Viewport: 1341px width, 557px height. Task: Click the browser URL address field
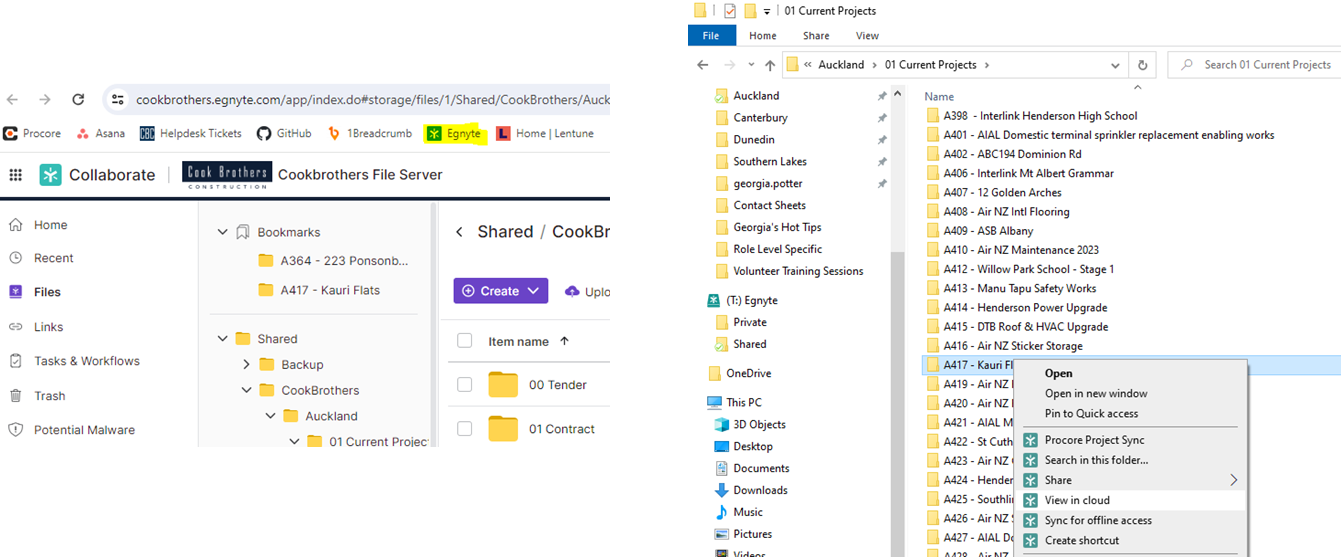(373, 100)
